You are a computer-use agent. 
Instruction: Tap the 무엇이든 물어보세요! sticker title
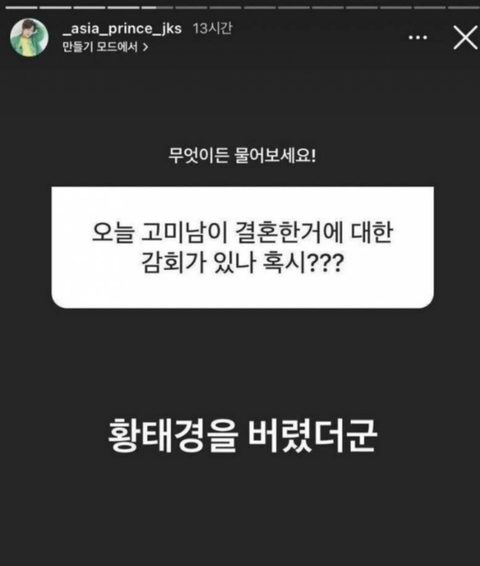[x=242, y=156]
